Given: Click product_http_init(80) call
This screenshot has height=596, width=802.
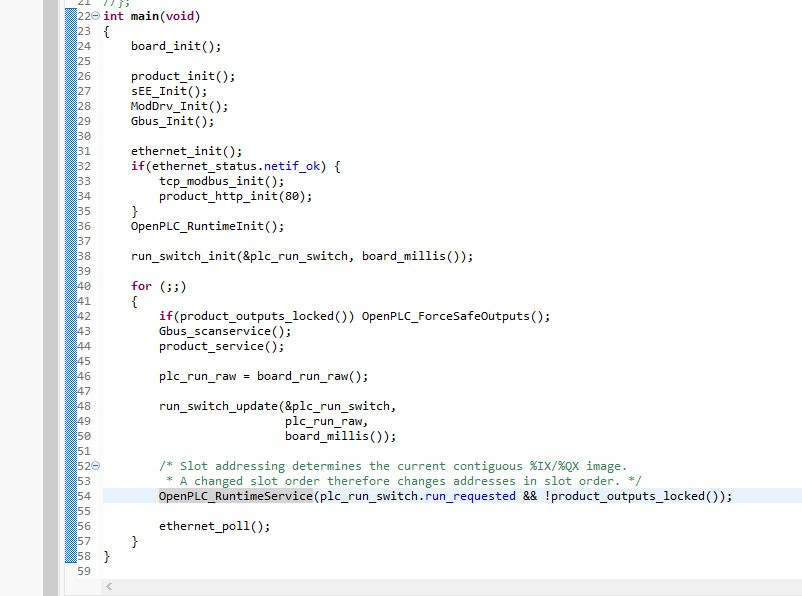Looking at the screenshot, I should 235,196.
